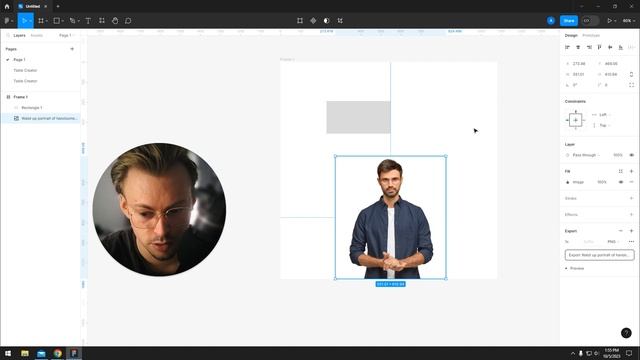Expand the export Preview section
Image resolution: width=640 pixels, height=360 pixels.
tap(575, 269)
